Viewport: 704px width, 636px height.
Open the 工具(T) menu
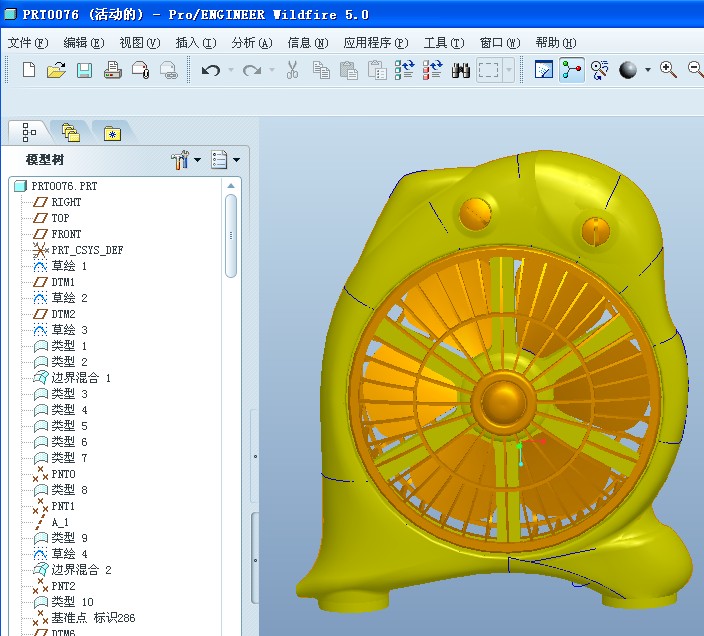click(x=444, y=43)
